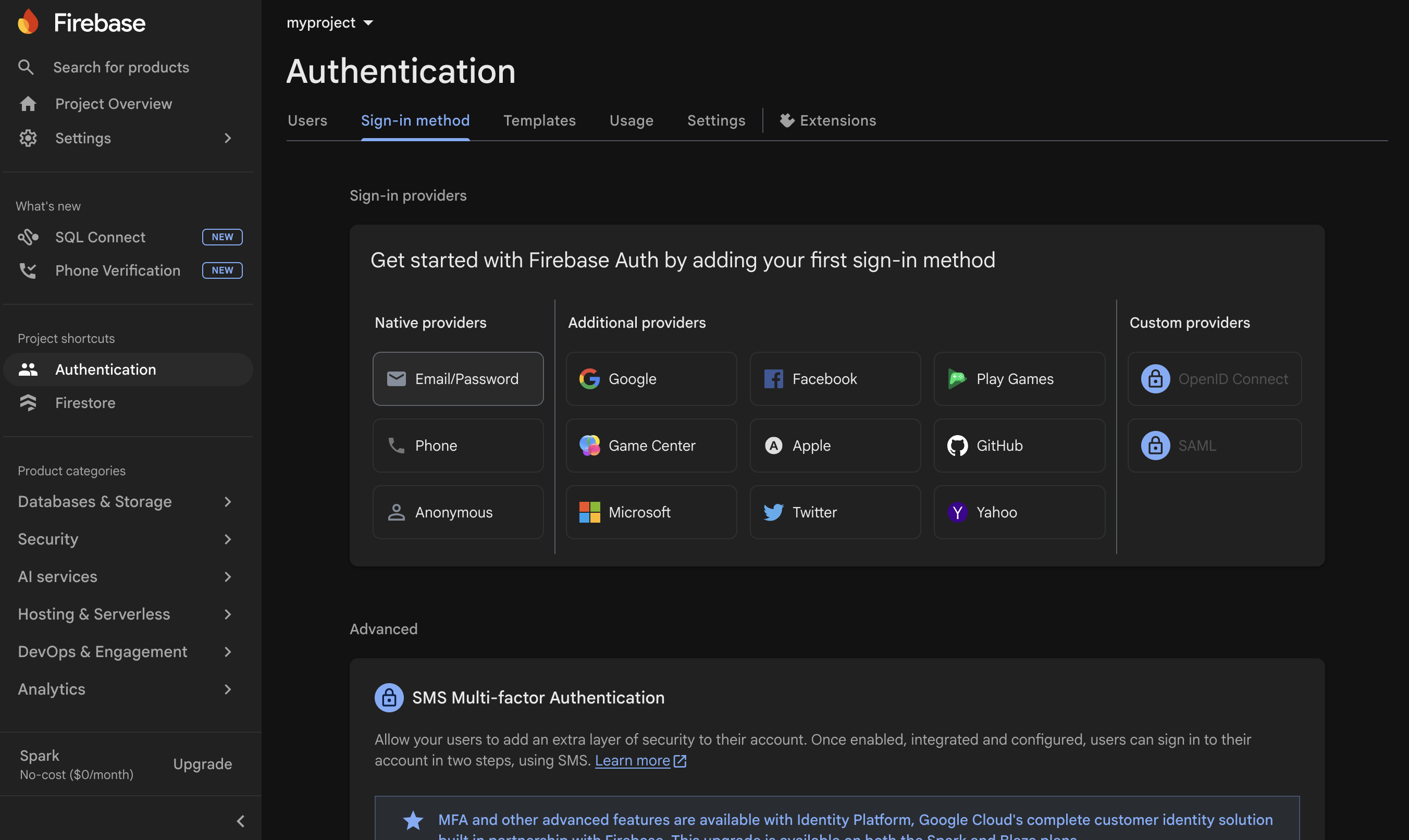Open the Usage tab
Image resolution: width=1409 pixels, height=840 pixels.
pos(632,120)
